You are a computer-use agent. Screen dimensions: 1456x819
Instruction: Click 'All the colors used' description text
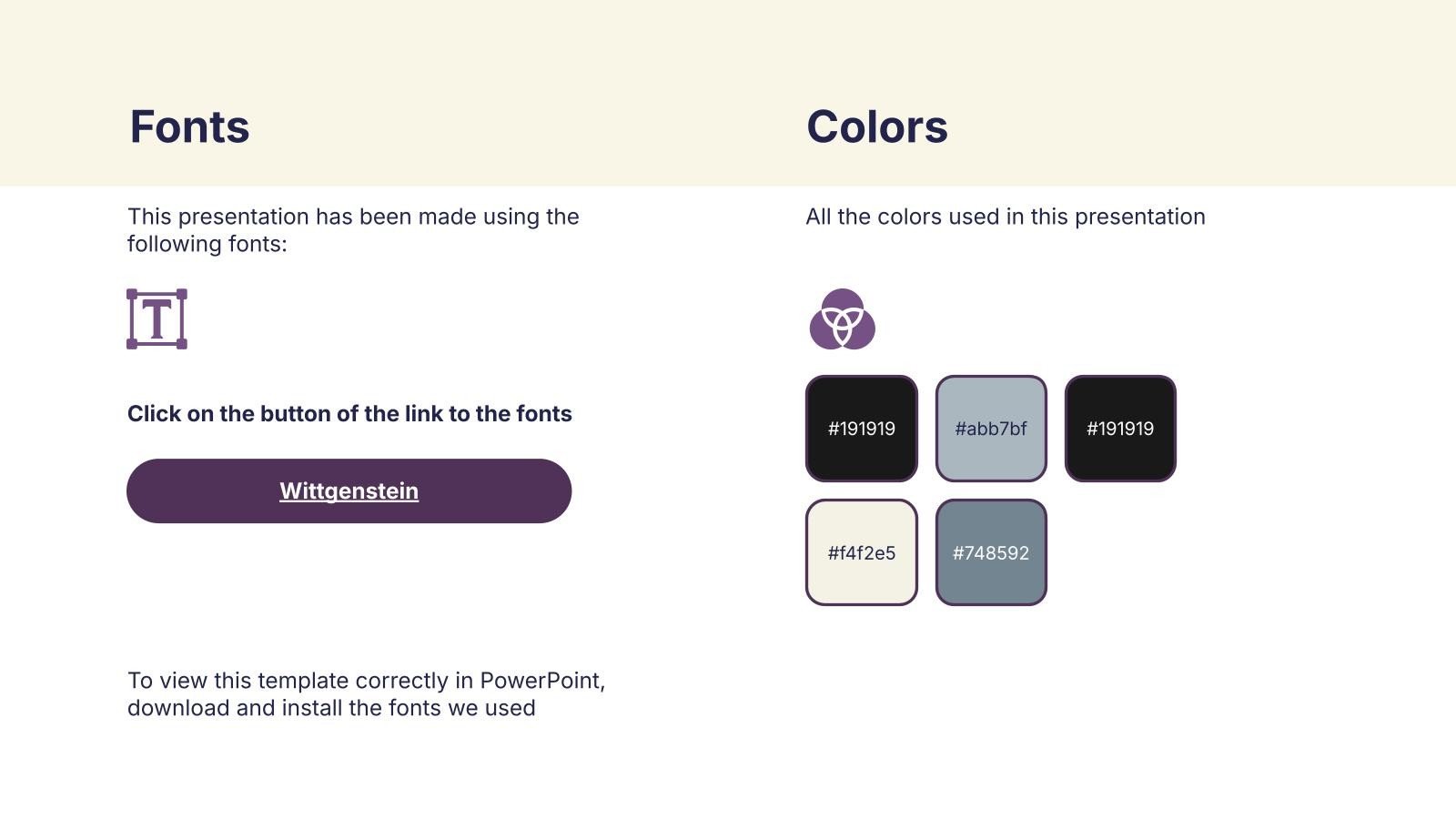click(1005, 217)
